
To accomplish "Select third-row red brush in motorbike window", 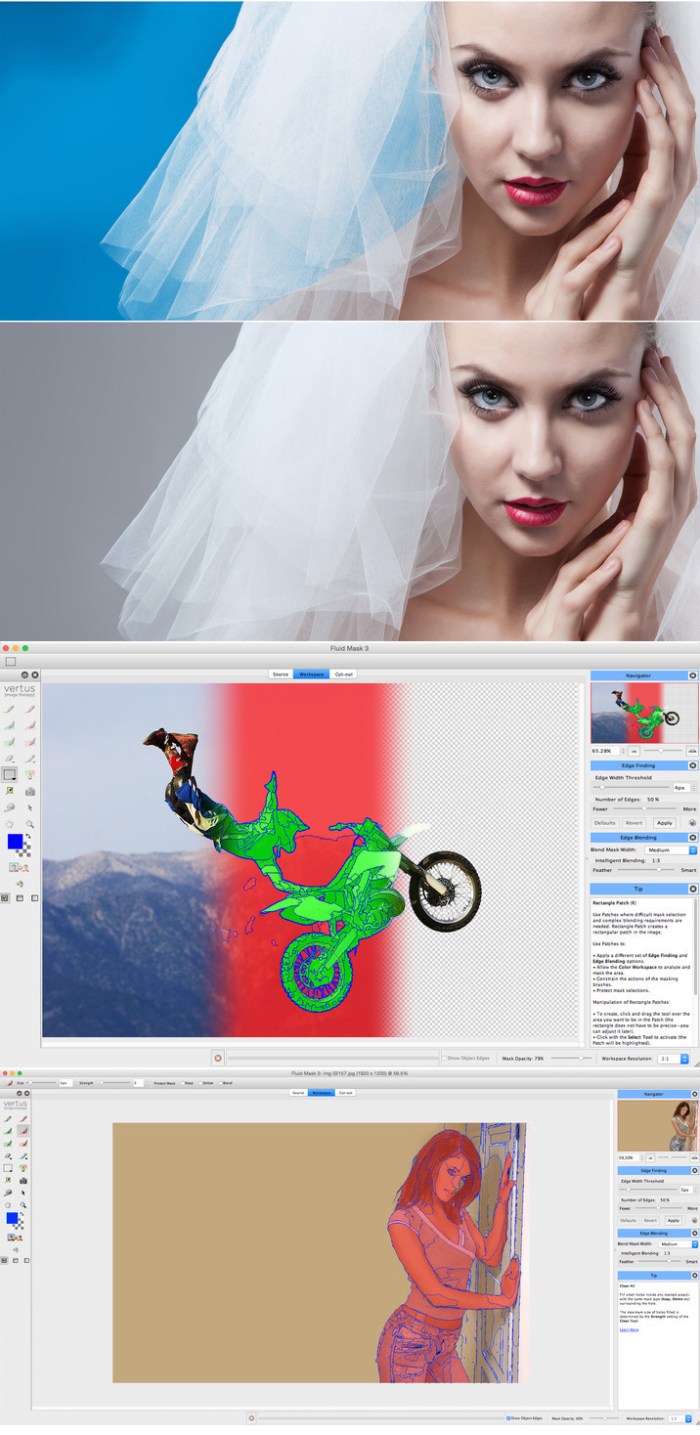I will coord(30,742).
